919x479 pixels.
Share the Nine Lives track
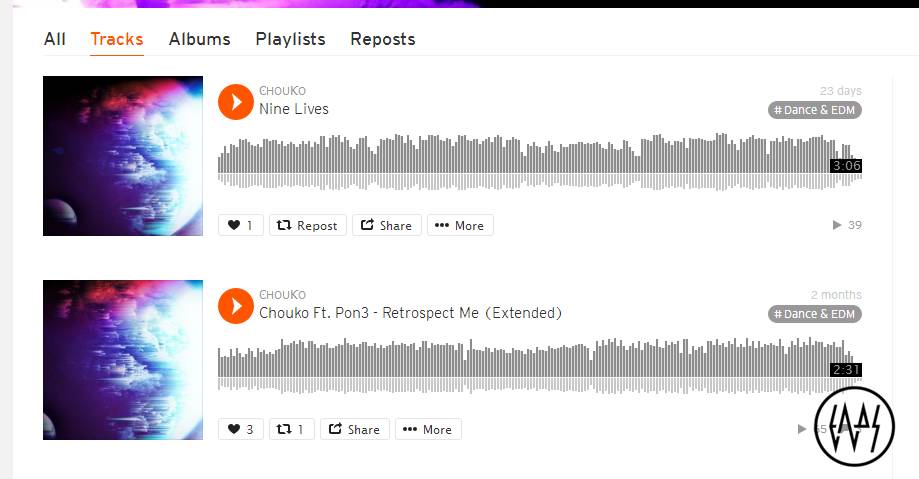[x=387, y=225]
